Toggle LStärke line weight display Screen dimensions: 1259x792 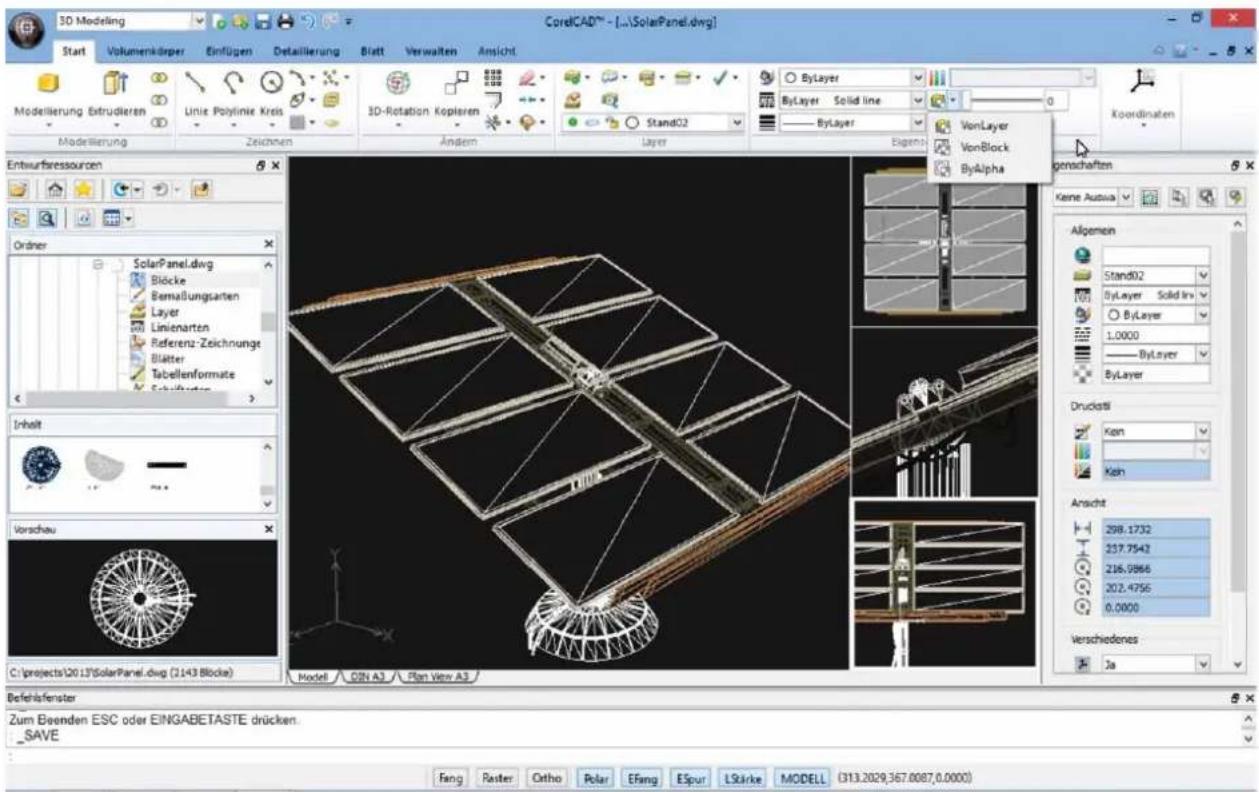coord(745,776)
